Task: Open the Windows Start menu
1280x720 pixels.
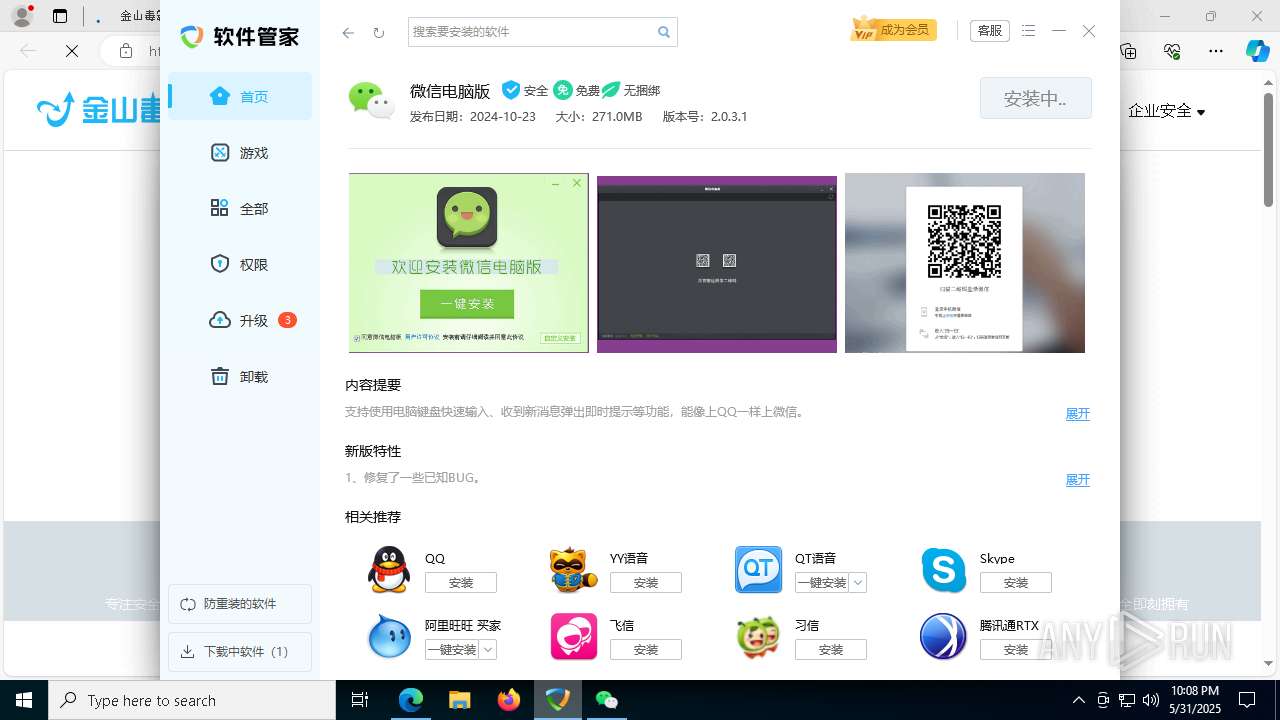Action: click(x=24, y=700)
